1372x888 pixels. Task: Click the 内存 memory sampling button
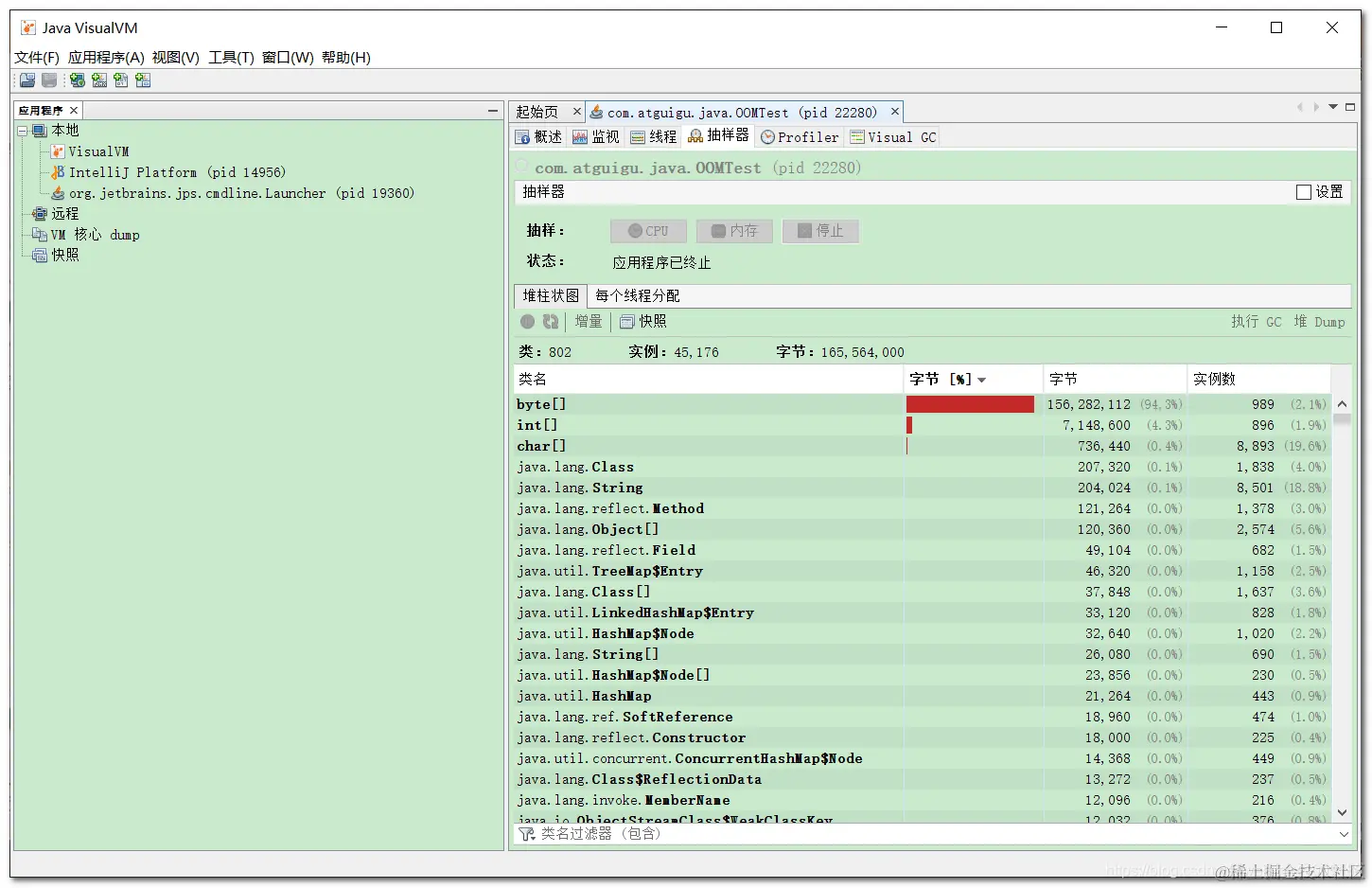click(734, 231)
